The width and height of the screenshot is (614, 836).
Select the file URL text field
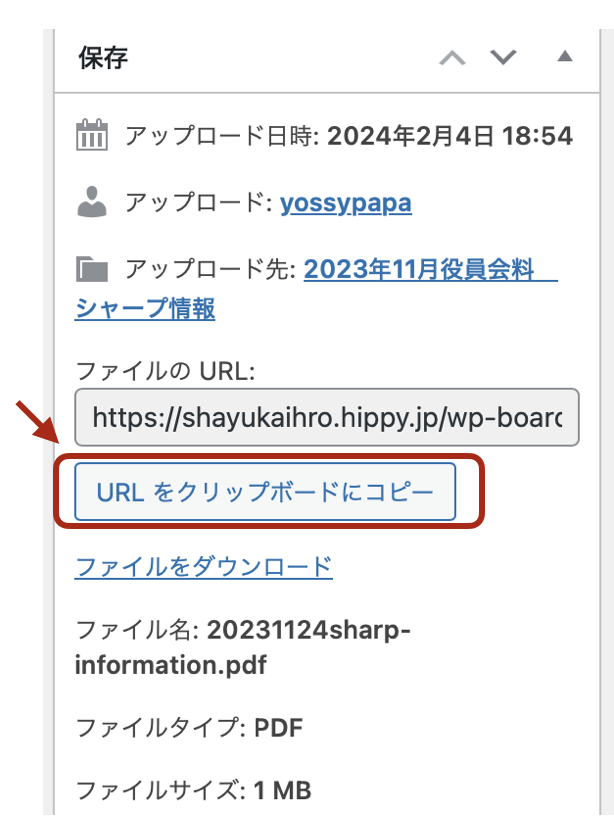tap(326, 416)
